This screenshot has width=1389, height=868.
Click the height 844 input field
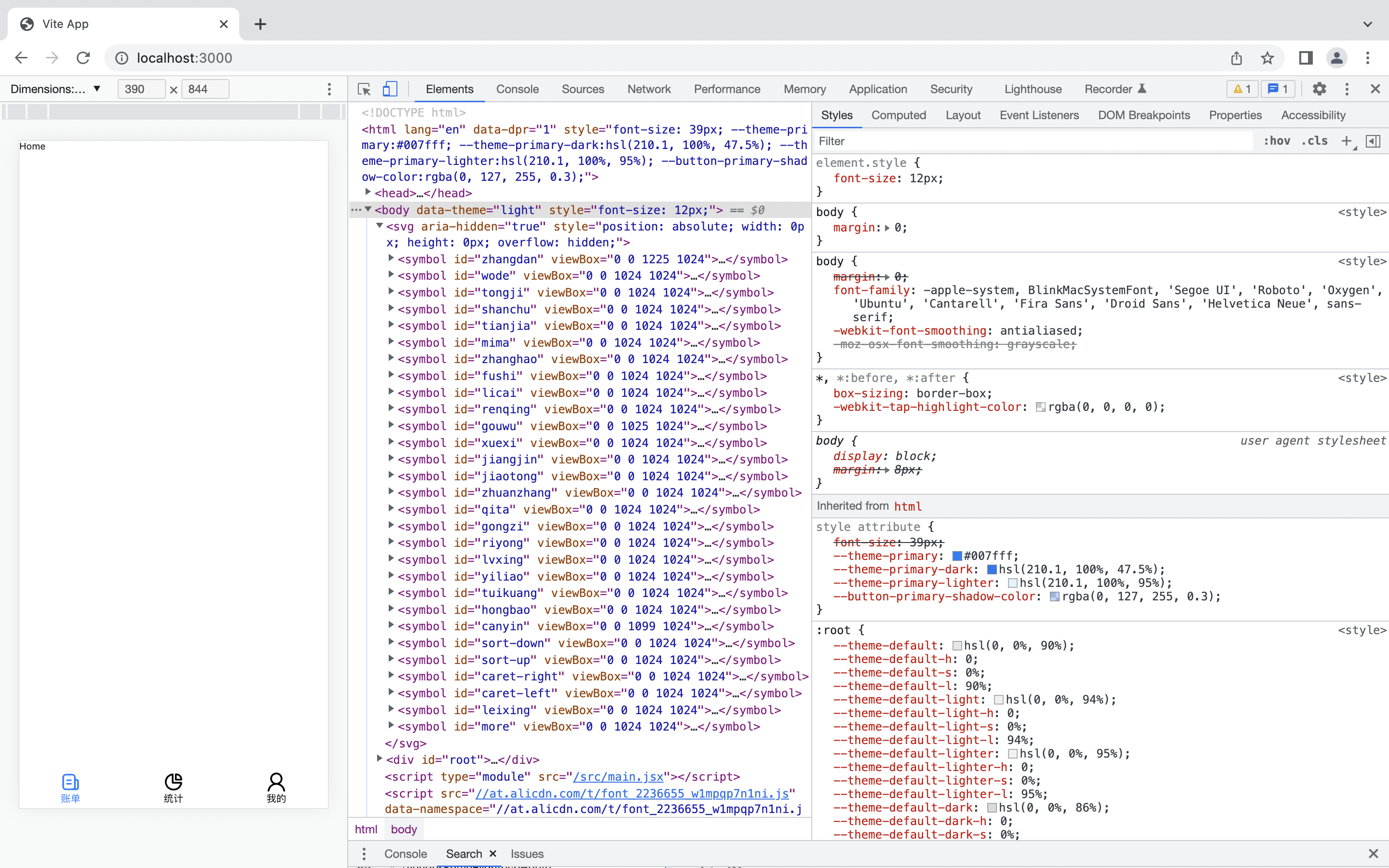pos(205,89)
